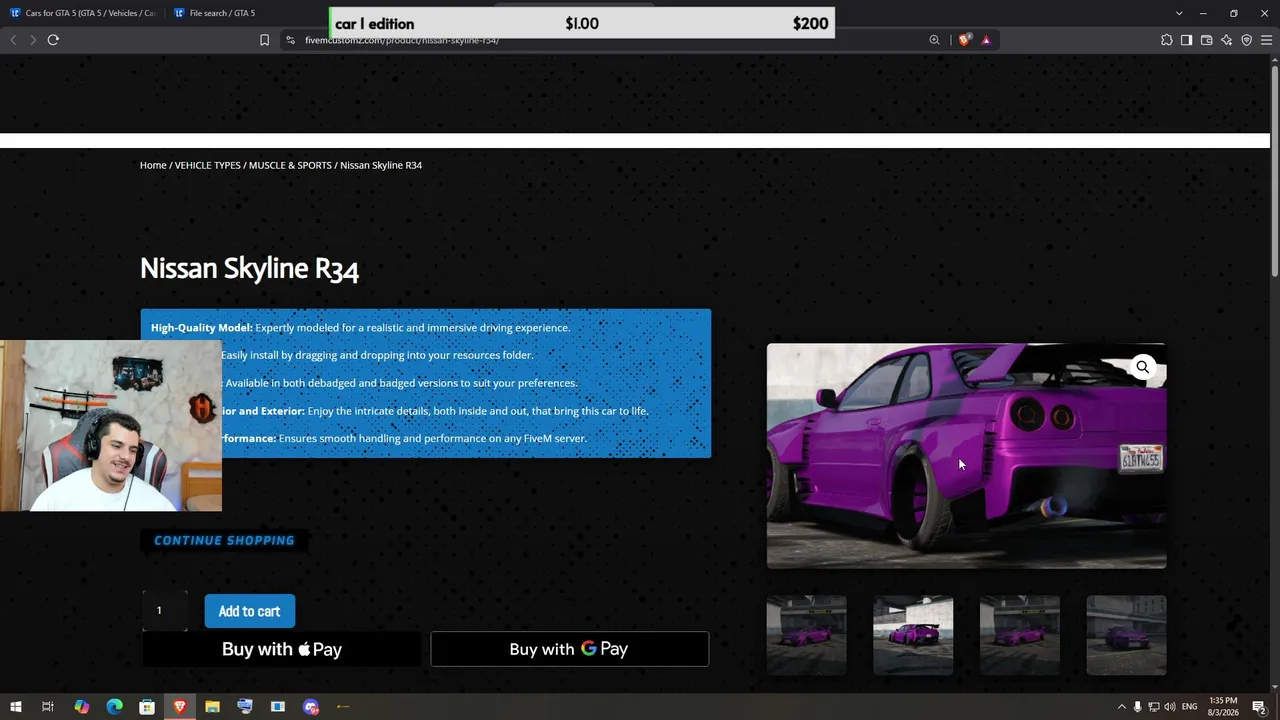Click the Nissan Skyline R34 product title
The height and width of the screenshot is (720, 1280).
pos(249,268)
